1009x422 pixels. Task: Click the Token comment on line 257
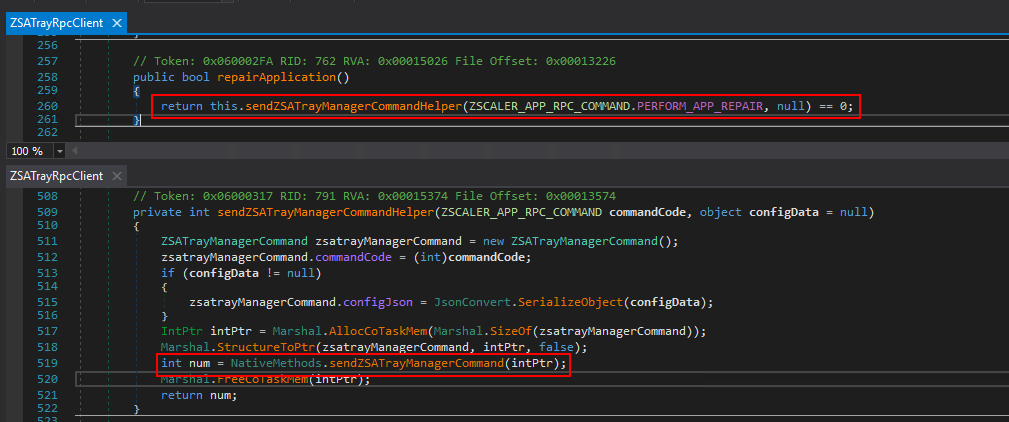pyautogui.click(x=375, y=61)
